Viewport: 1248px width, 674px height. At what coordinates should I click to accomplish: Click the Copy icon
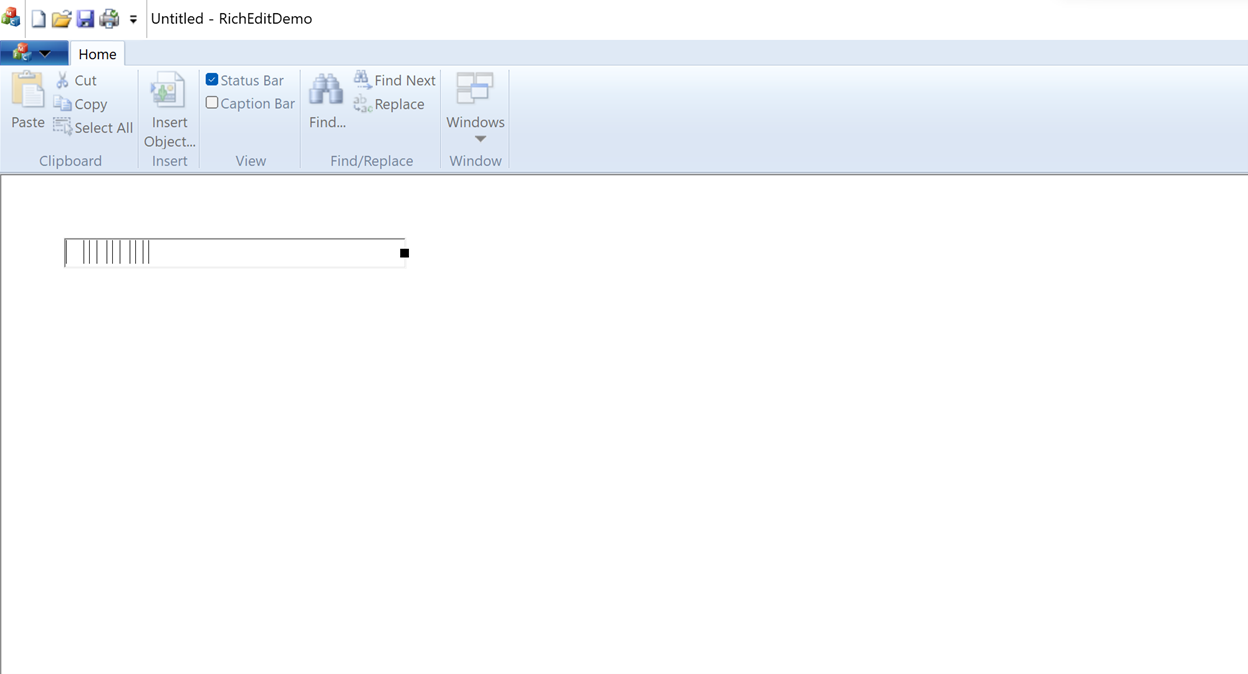(x=62, y=104)
